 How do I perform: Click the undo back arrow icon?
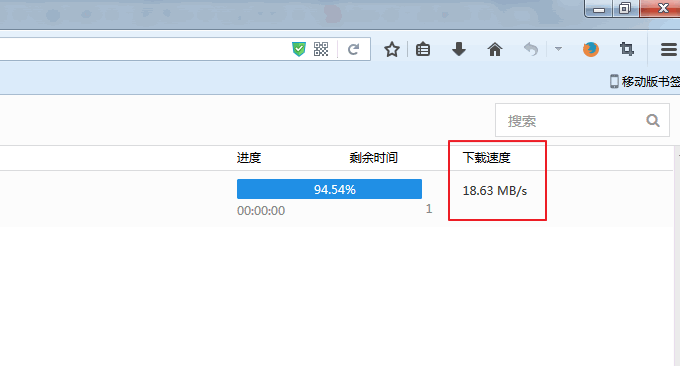[x=531, y=49]
